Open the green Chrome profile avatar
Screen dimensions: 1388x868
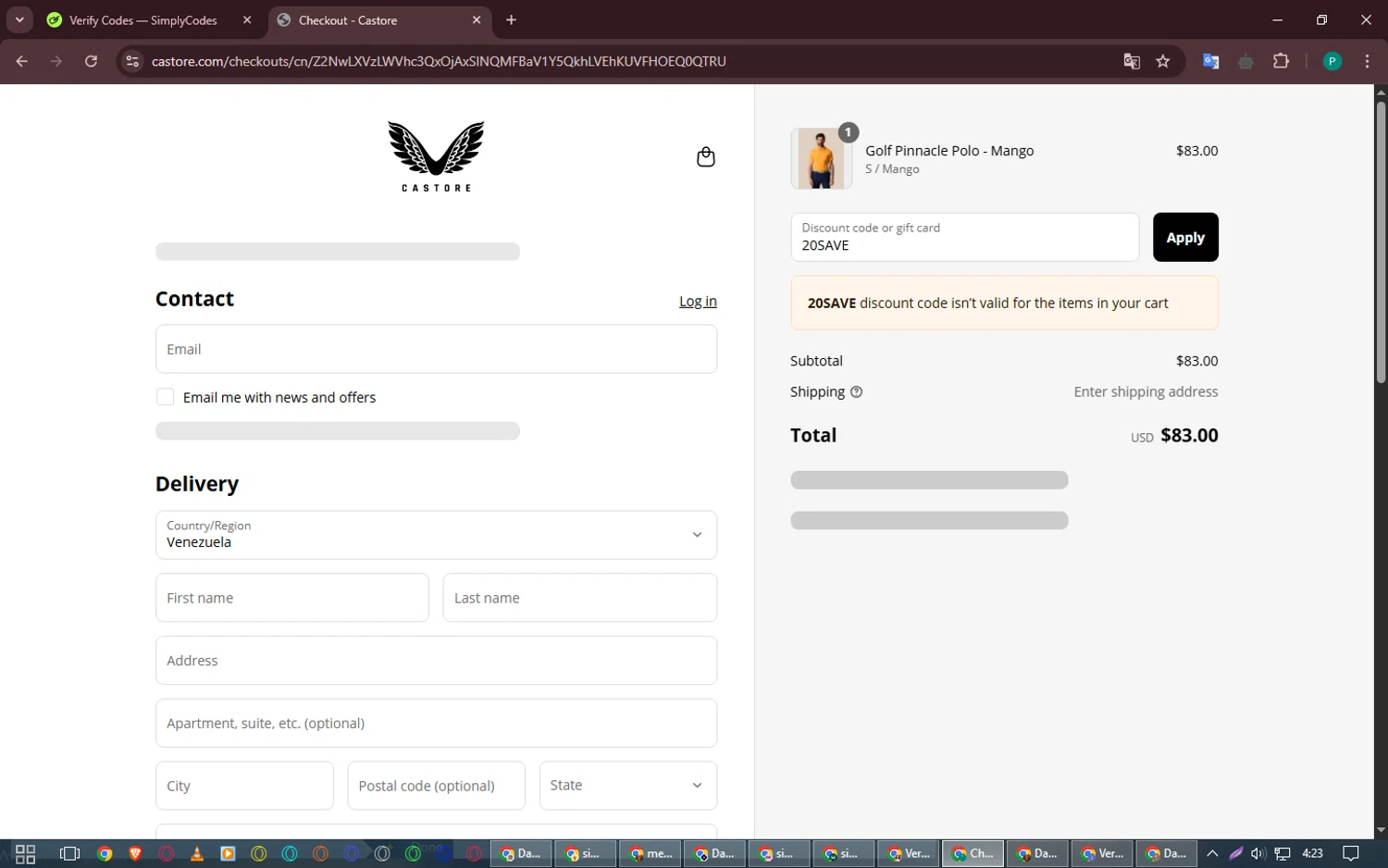click(1332, 61)
